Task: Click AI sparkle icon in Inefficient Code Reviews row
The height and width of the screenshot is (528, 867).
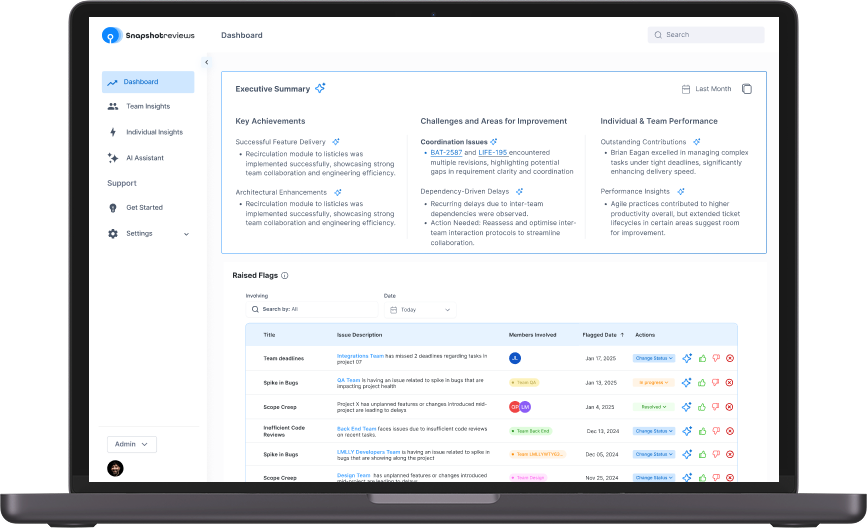Action: 687,431
